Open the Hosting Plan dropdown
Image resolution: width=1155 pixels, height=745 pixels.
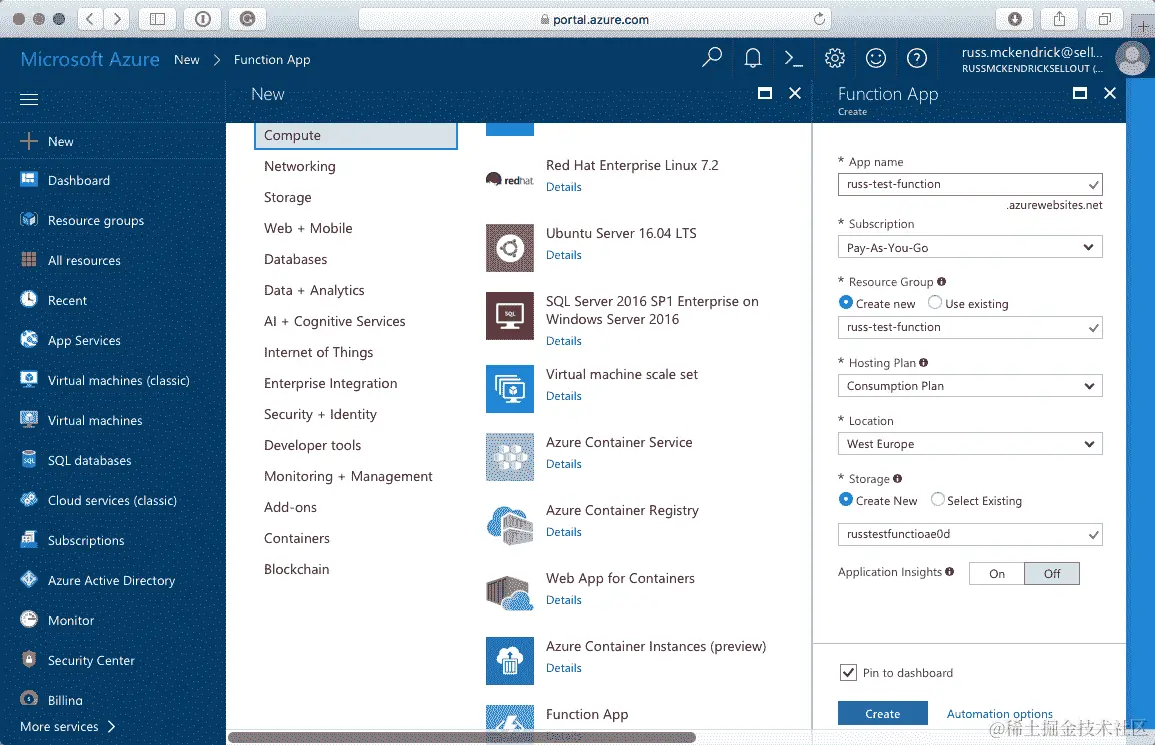[970, 385]
